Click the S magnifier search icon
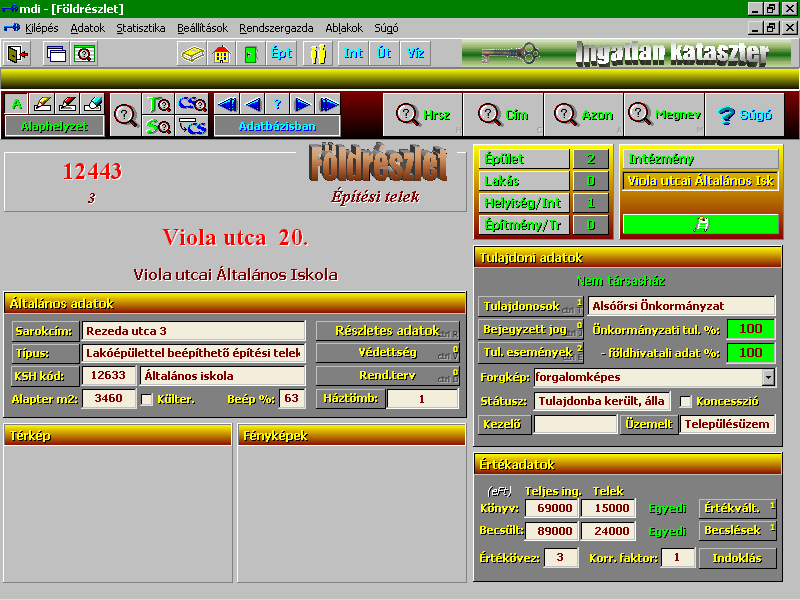 click(x=159, y=126)
